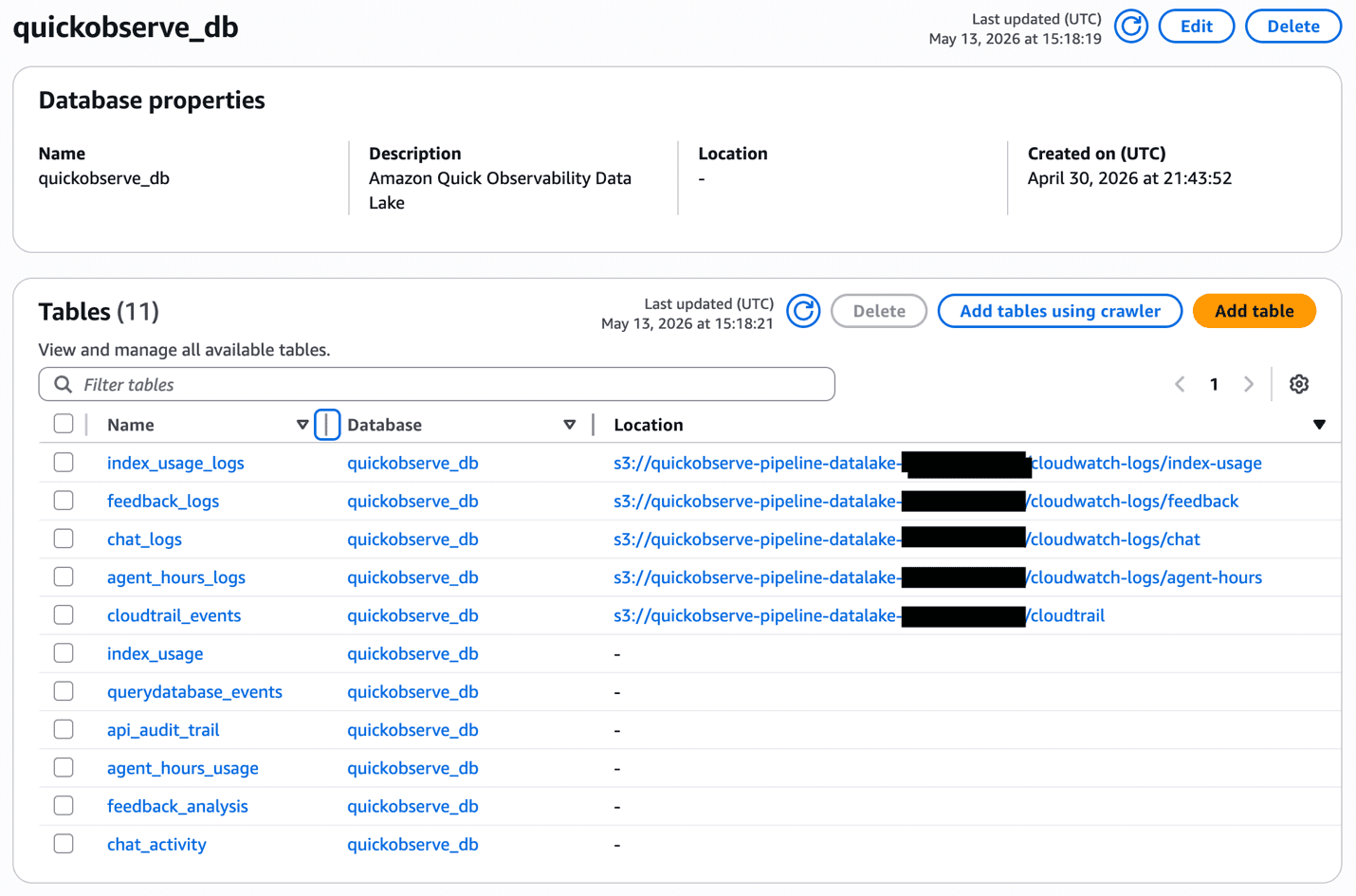Viewport: 1356px width, 896px height.
Task: Check the index_usage_logs table row
Action: point(64,463)
